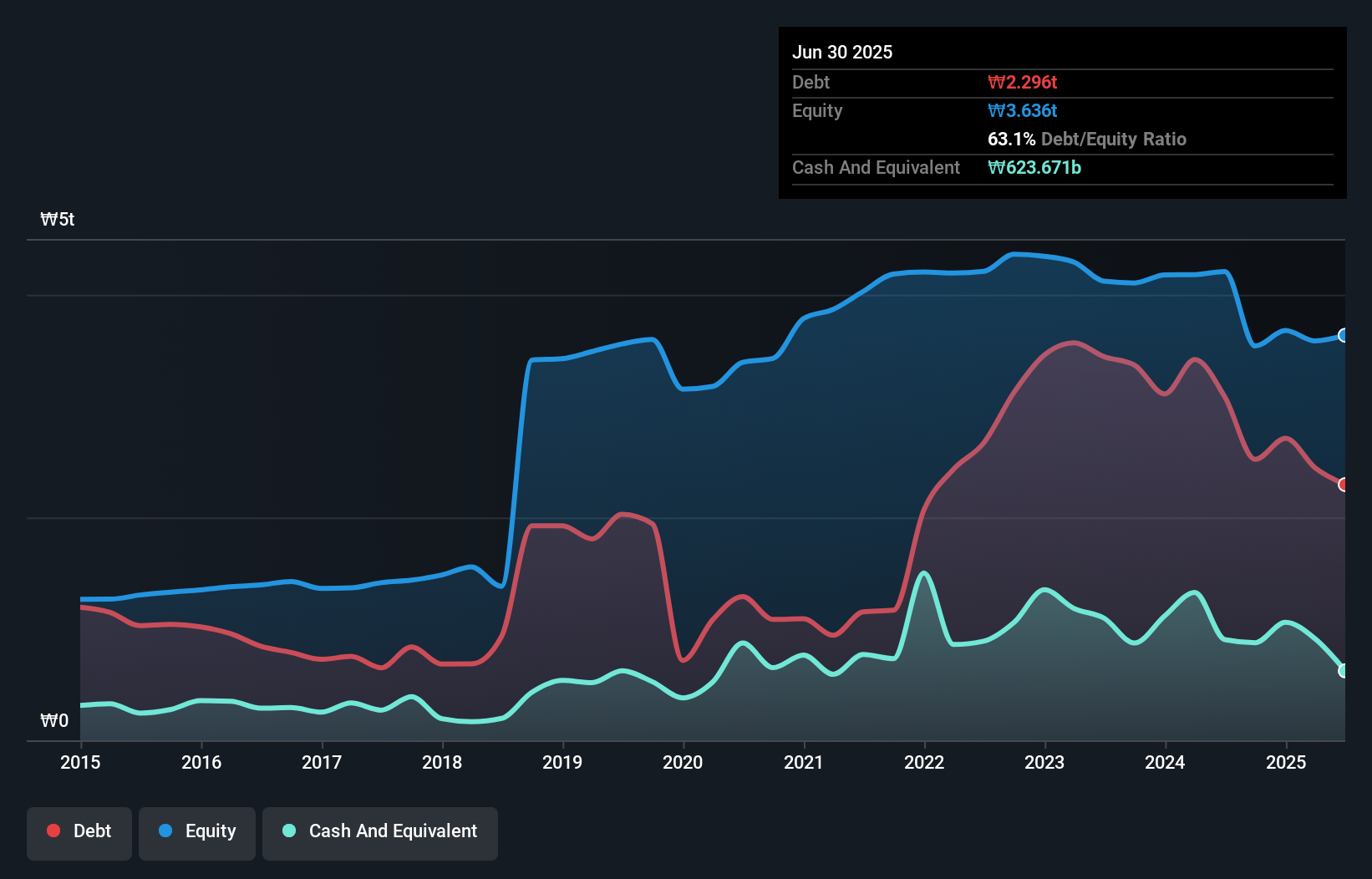This screenshot has width=1372, height=879.
Task: Toggle the Equity series visibility
Action: (196, 832)
